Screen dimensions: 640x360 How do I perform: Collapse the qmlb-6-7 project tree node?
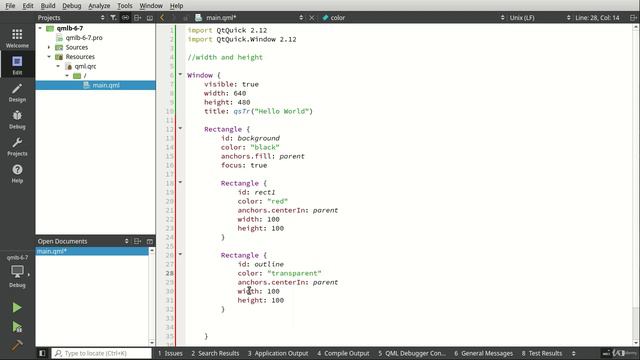pyautogui.click(x=40, y=28)
